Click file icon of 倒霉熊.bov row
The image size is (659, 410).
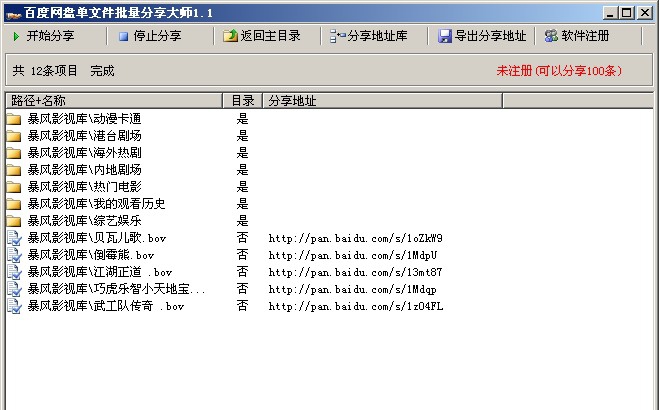(14, 255)
